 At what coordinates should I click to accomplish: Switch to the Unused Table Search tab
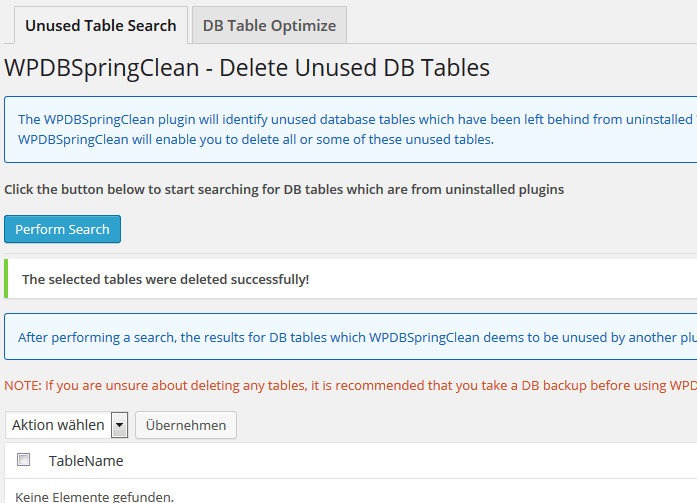[101, 25]
